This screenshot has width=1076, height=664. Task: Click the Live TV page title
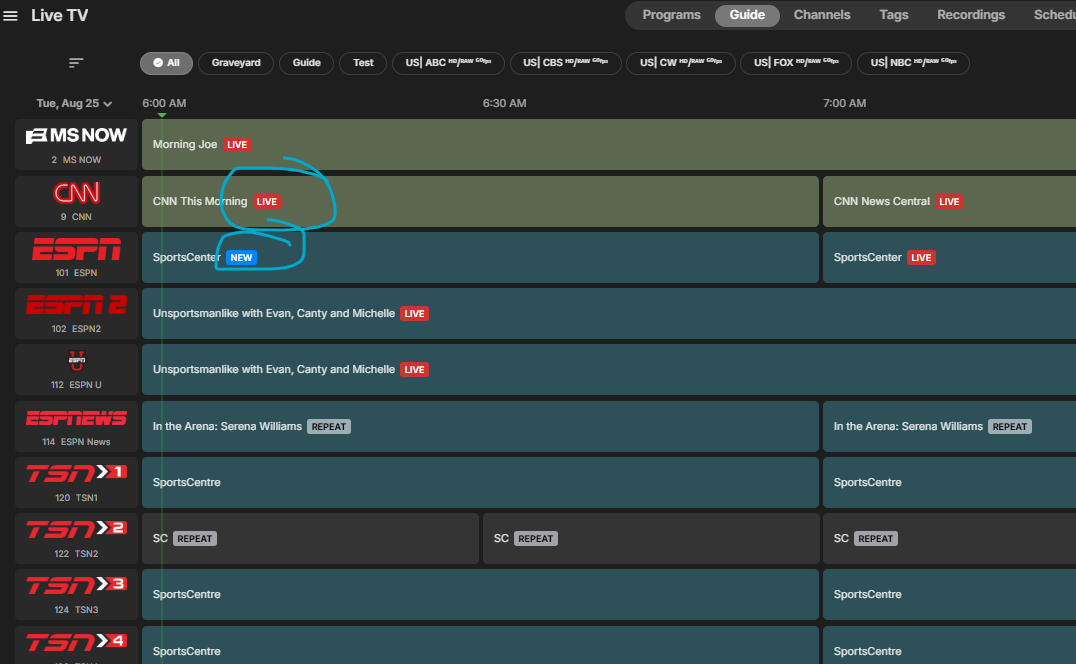coord(60,15)
